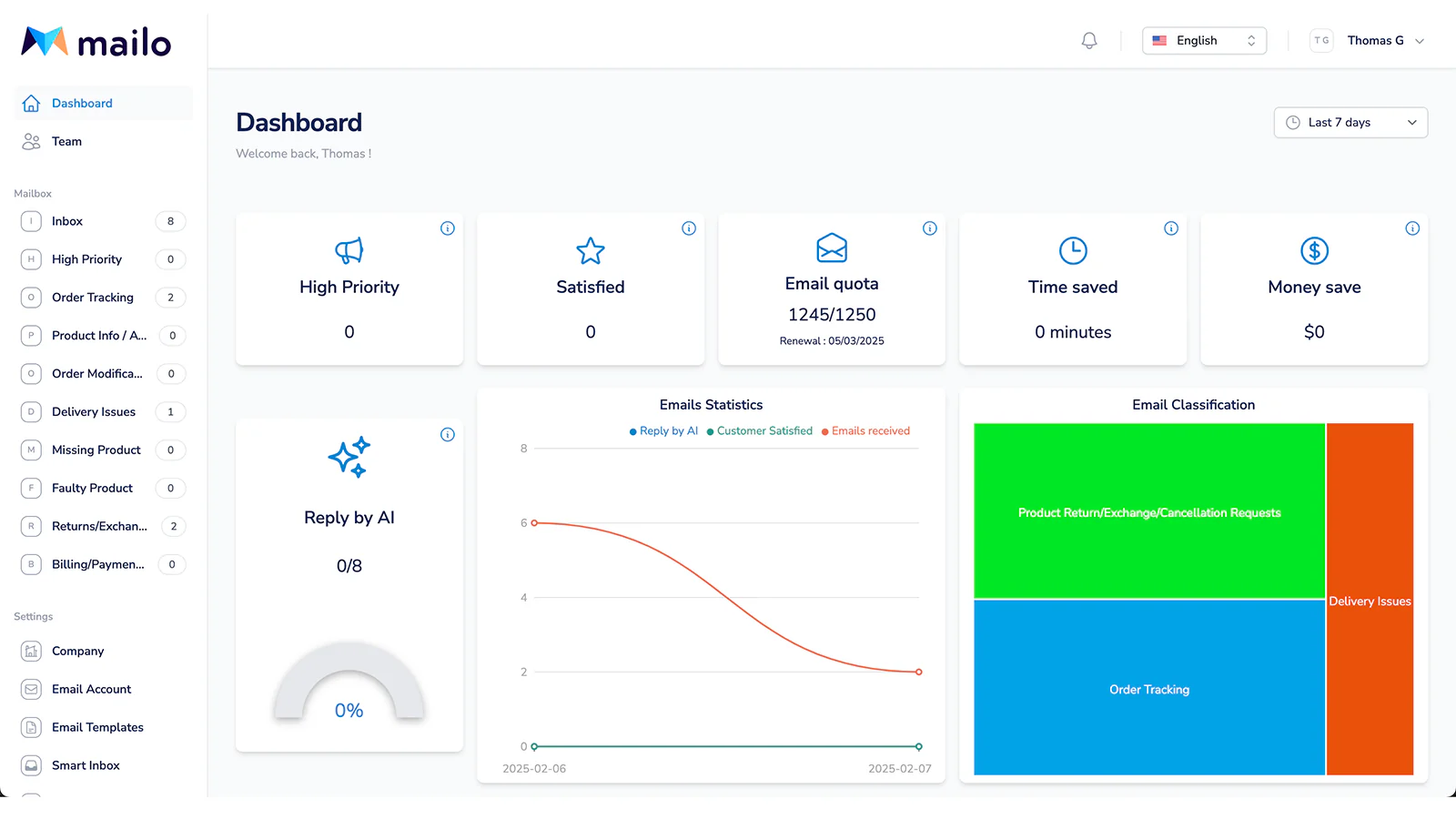Open the Inbox mailbox
The height and width of the screenshot is (819, 1456).
coord(104,221)
